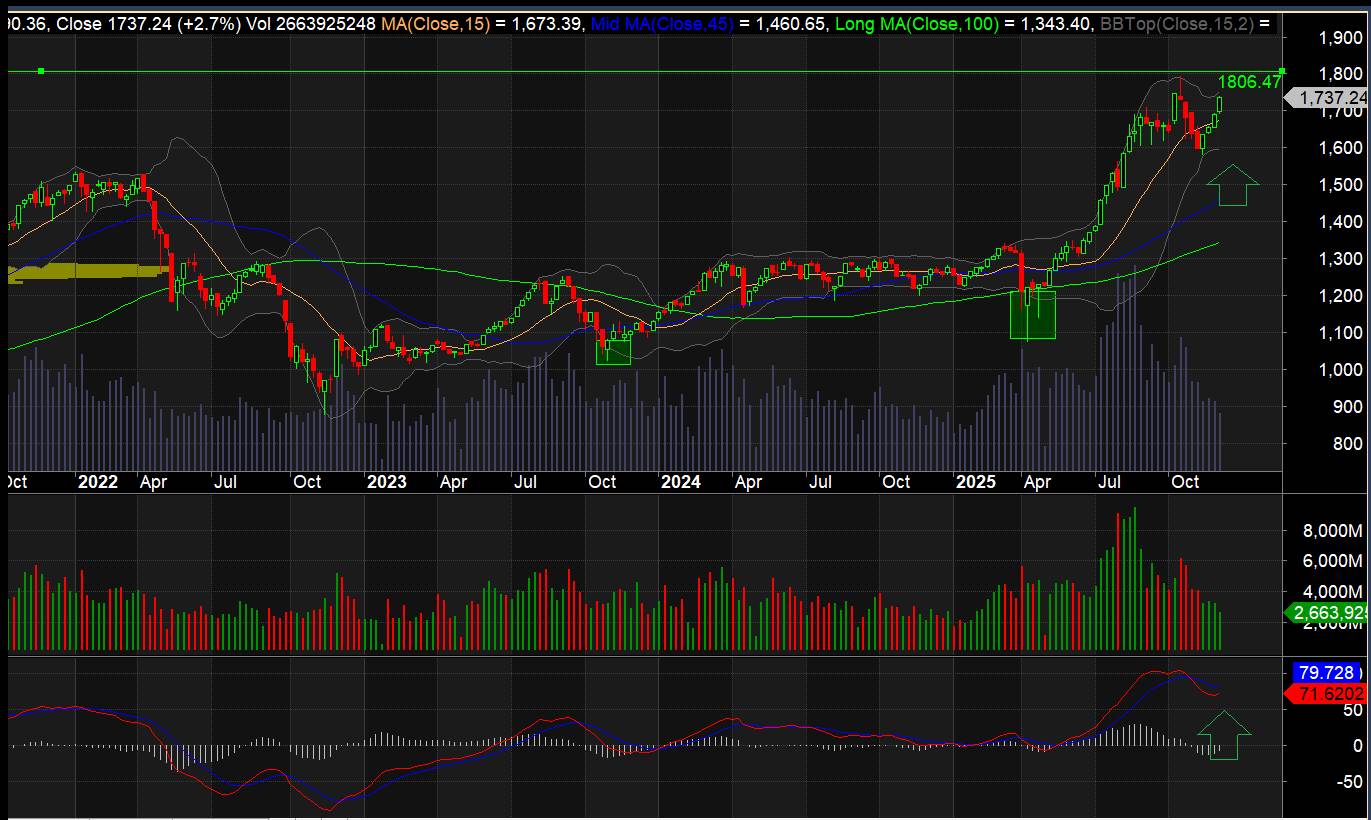Click the green up arrow near price candles
This screenshot has height=820, width=1371.
click(x=1232, y=185)
